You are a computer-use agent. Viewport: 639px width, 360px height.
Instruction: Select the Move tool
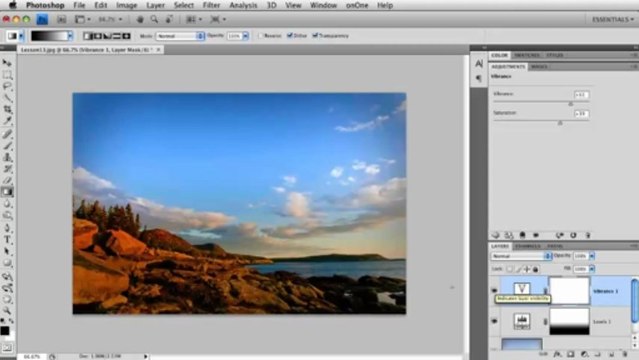pos(7,63)
